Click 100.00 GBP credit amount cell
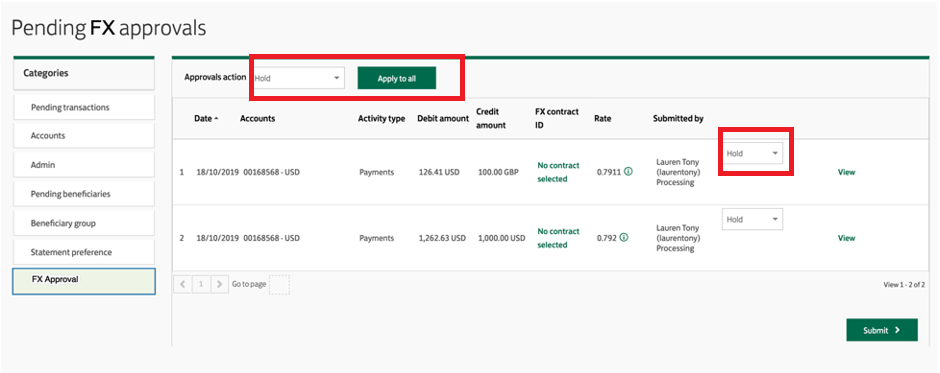The image size is (940, 373). (498, 172)
